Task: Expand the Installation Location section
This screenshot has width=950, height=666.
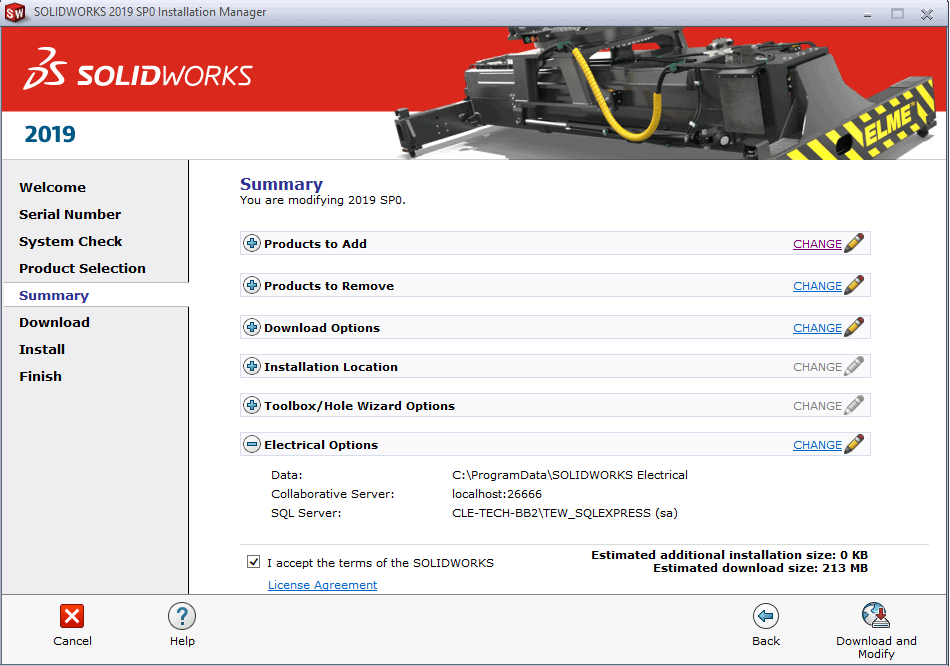Action: [252, 366]
